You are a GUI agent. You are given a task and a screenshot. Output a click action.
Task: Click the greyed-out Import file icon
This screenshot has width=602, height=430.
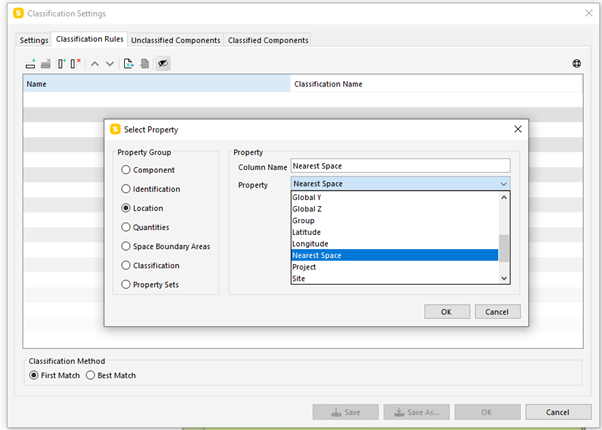(145, 64)
